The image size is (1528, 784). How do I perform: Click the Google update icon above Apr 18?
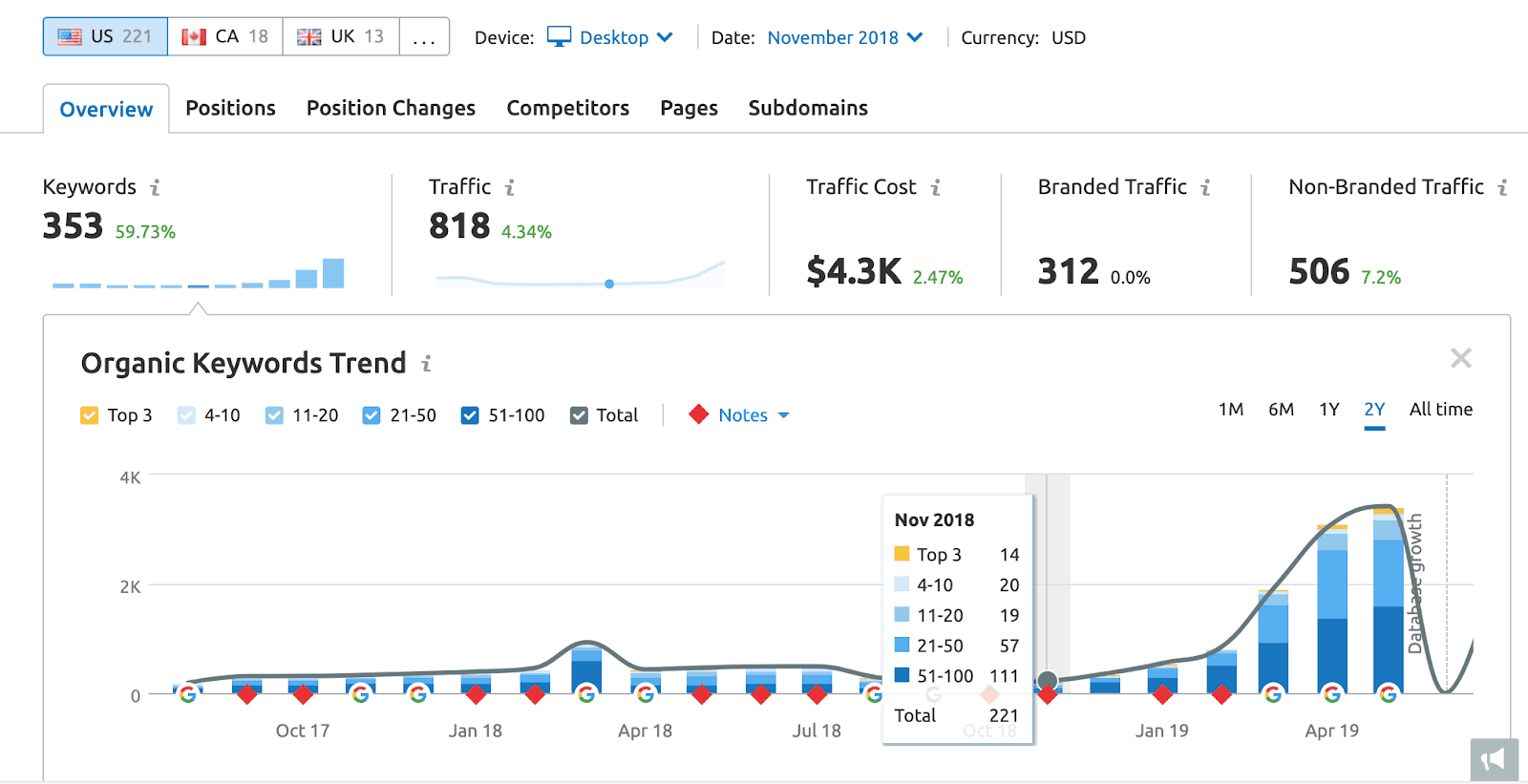pos(646,694)
